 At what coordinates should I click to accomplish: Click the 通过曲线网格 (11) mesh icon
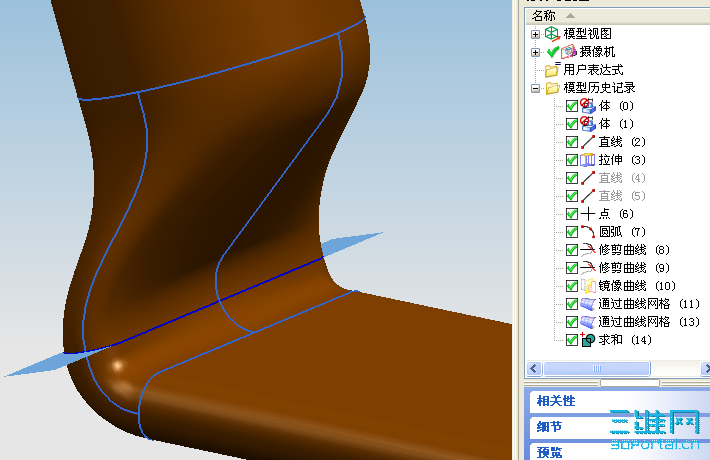[x=588, y=304]
